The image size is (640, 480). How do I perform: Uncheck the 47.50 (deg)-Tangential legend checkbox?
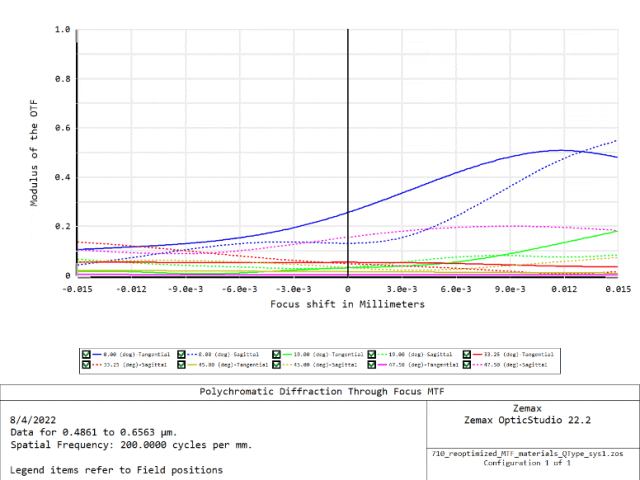[x=371, y=364]
